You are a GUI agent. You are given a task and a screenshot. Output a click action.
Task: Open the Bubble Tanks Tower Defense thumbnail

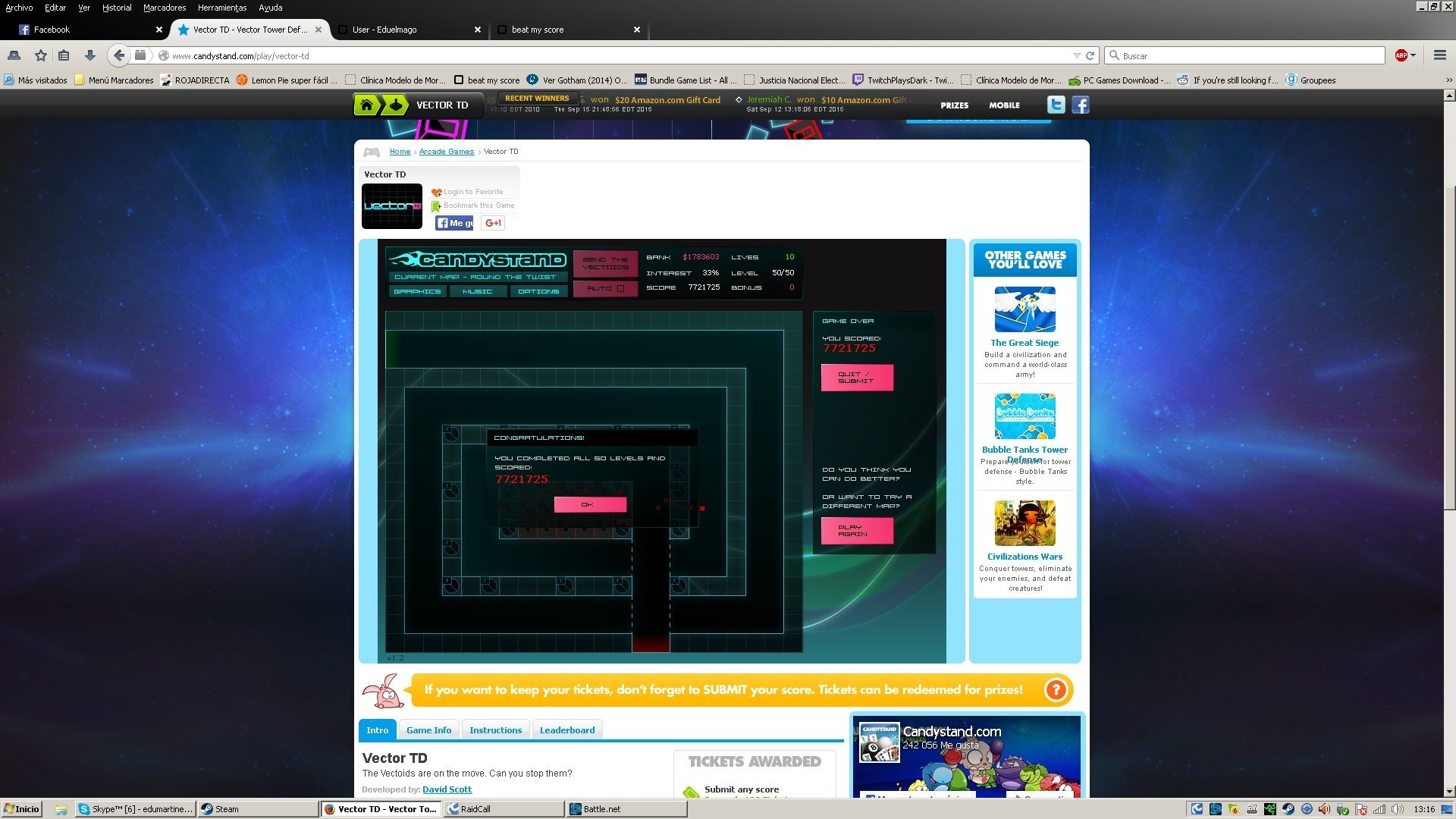click(1025, 416)
